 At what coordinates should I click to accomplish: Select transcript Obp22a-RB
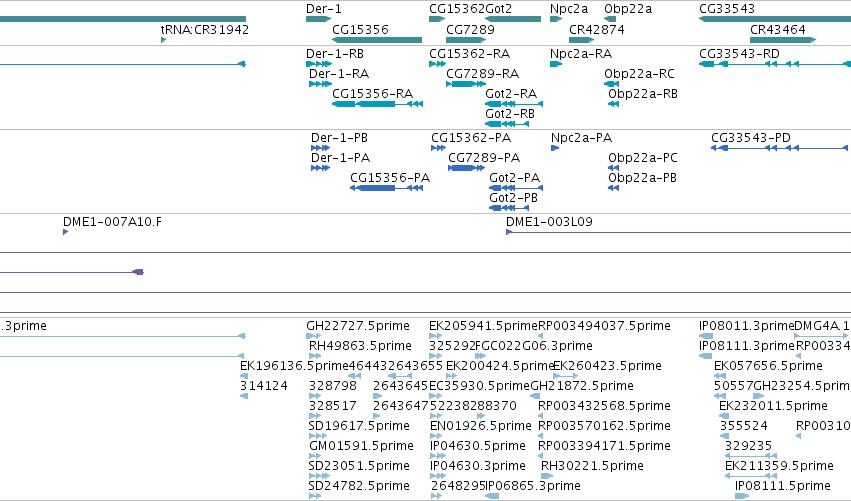click(643, 94)
